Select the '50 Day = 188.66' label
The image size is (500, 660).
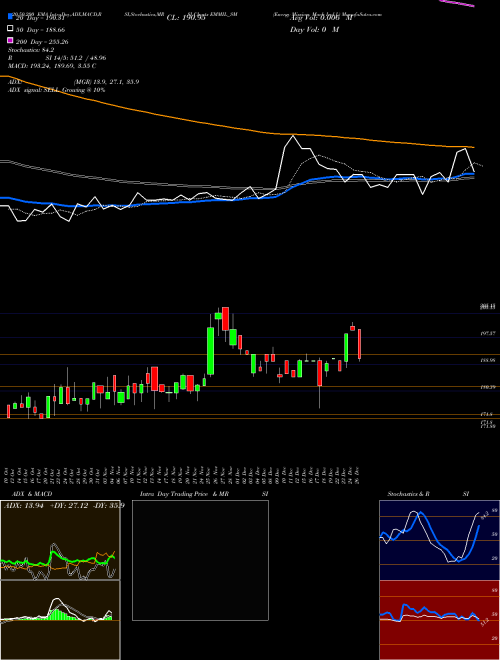coord(40,30)
